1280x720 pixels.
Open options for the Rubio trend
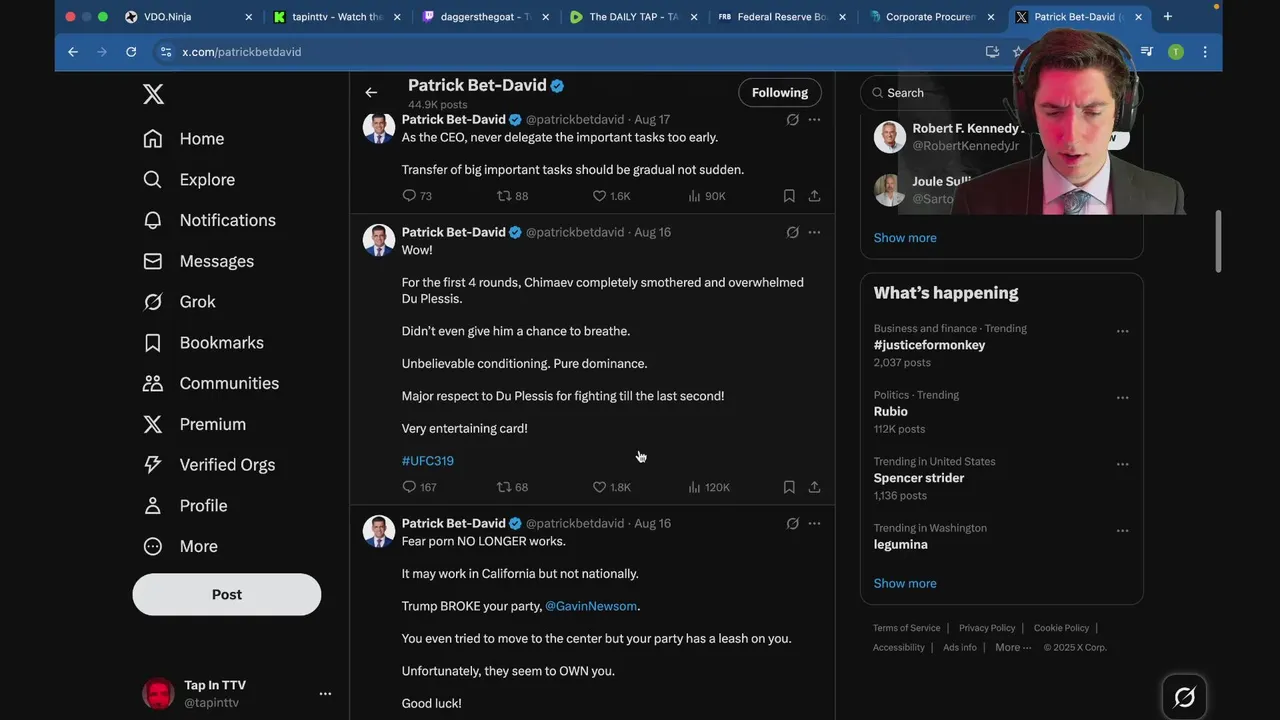pos(1122,398)
